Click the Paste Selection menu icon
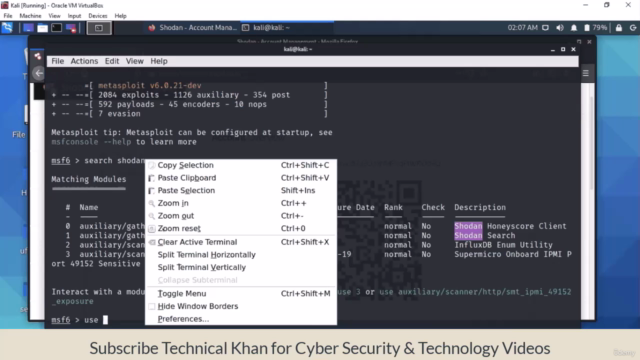This screenshot has width=640, height=360. (152, 191)
